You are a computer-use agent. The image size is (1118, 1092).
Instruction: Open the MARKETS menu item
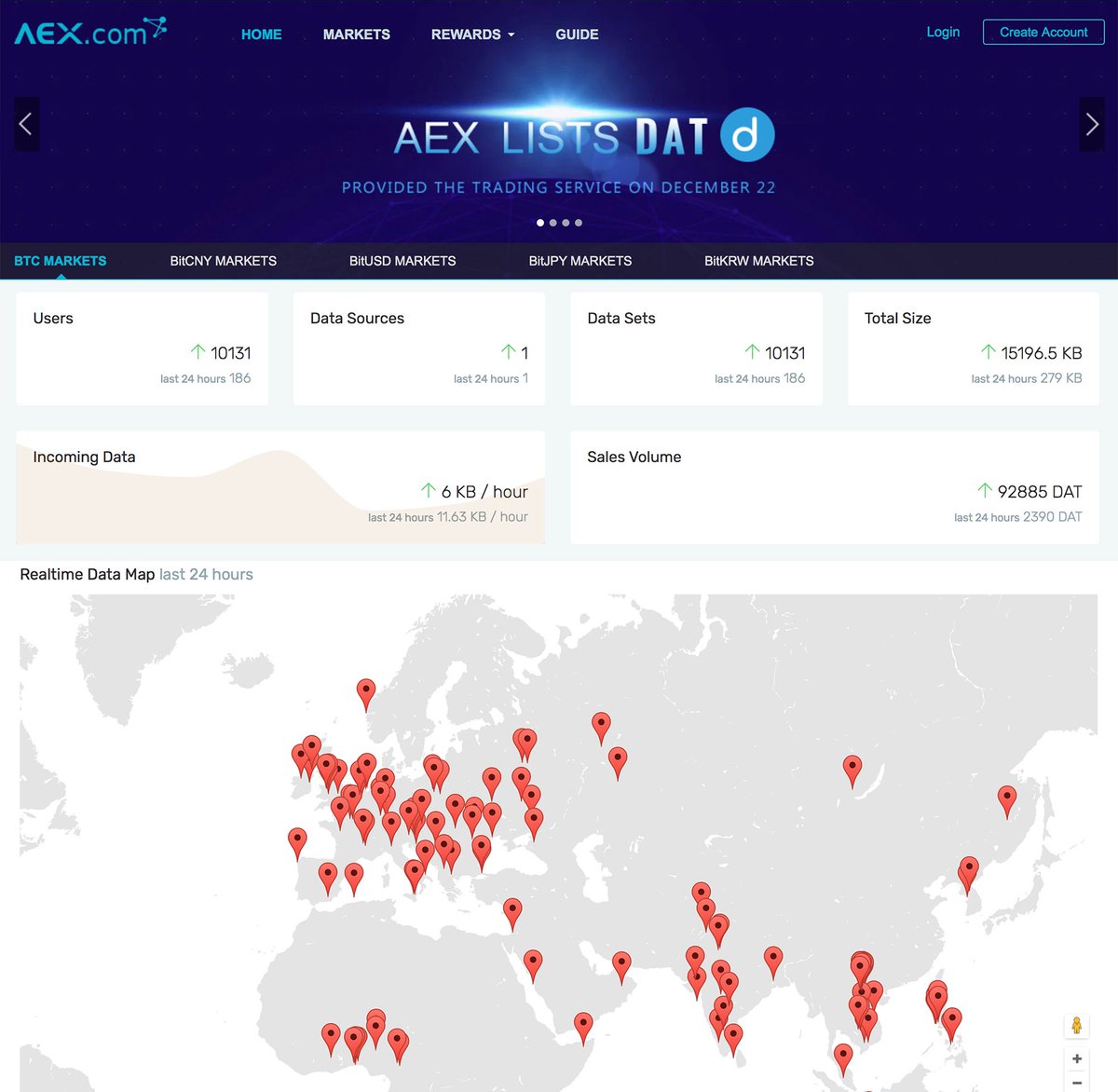click(357, 34)
